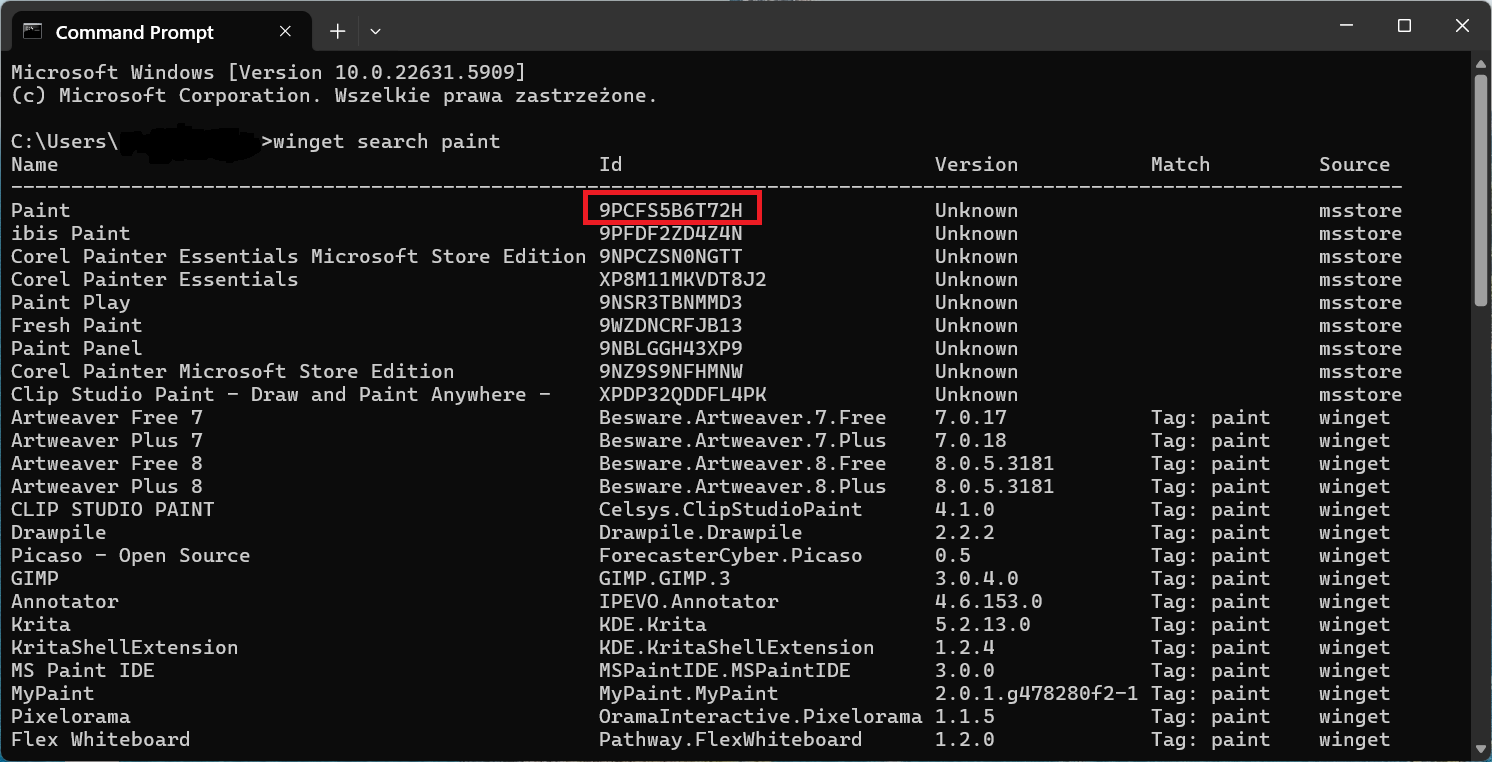1492x762 pixels.
Task: Click the OramaInteractive.Pixelorama Id
Action: pos(761,717)
